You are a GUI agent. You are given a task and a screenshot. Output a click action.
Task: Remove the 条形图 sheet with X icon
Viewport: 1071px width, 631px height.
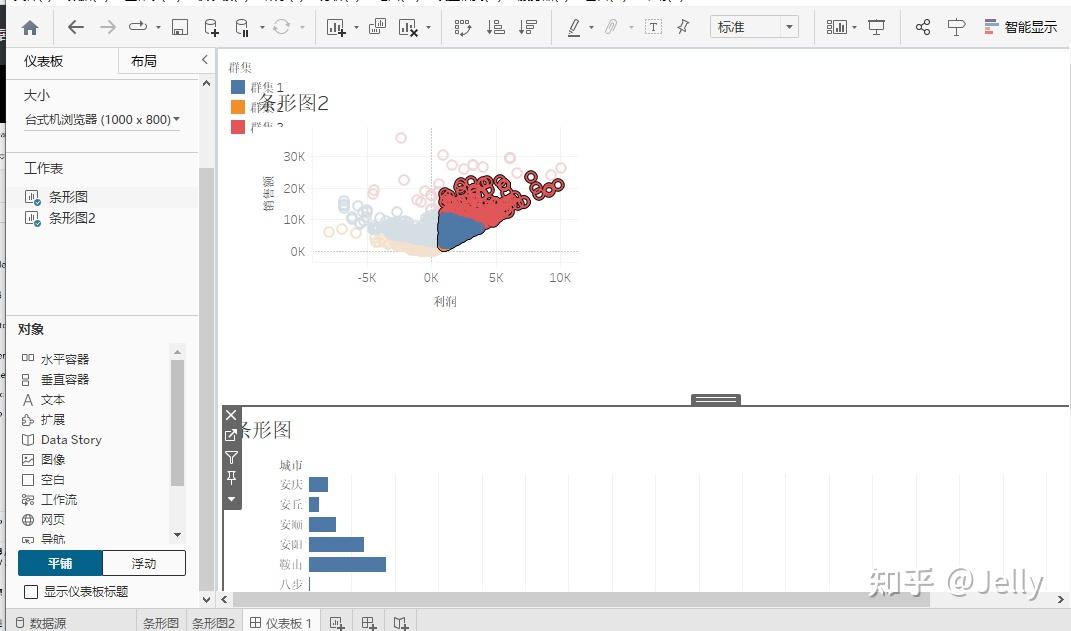click(x=232, y=415)
